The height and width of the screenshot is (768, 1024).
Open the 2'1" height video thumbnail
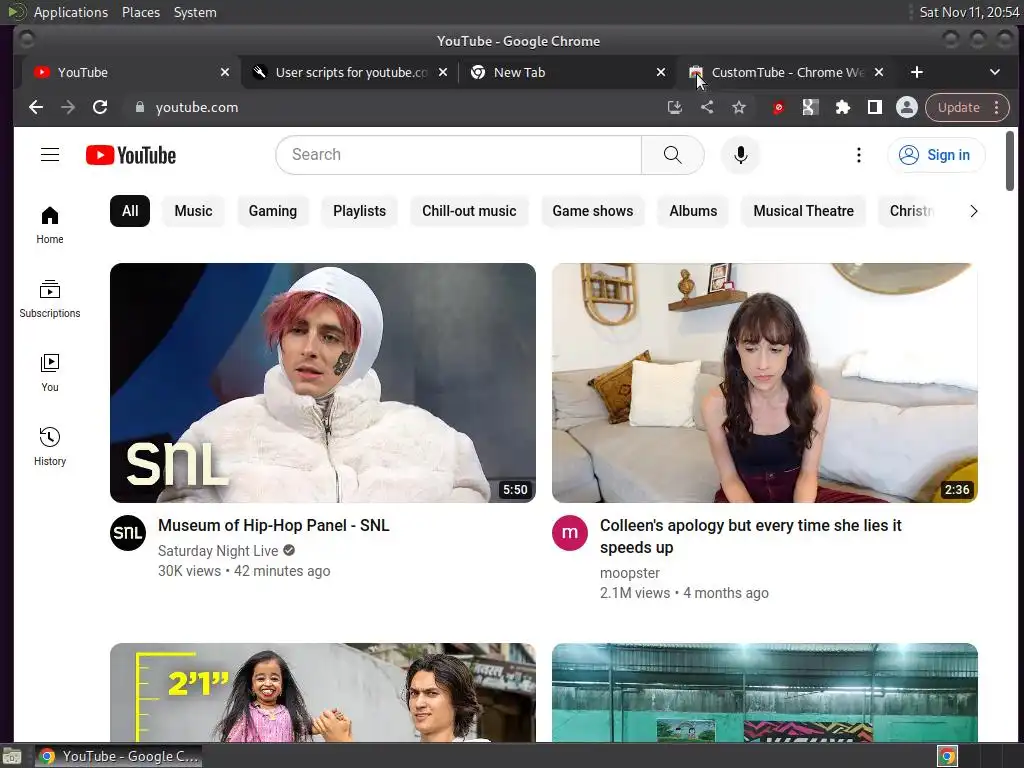323,692
